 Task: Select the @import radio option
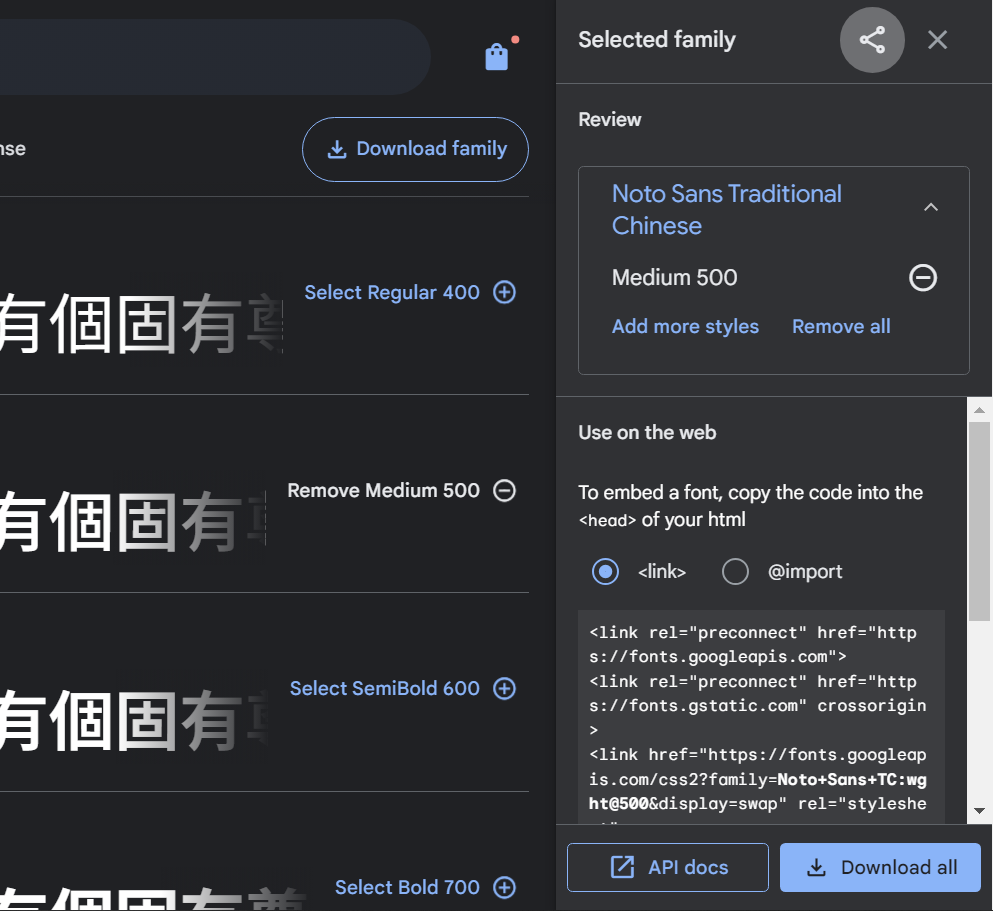[x=735, y=572]
